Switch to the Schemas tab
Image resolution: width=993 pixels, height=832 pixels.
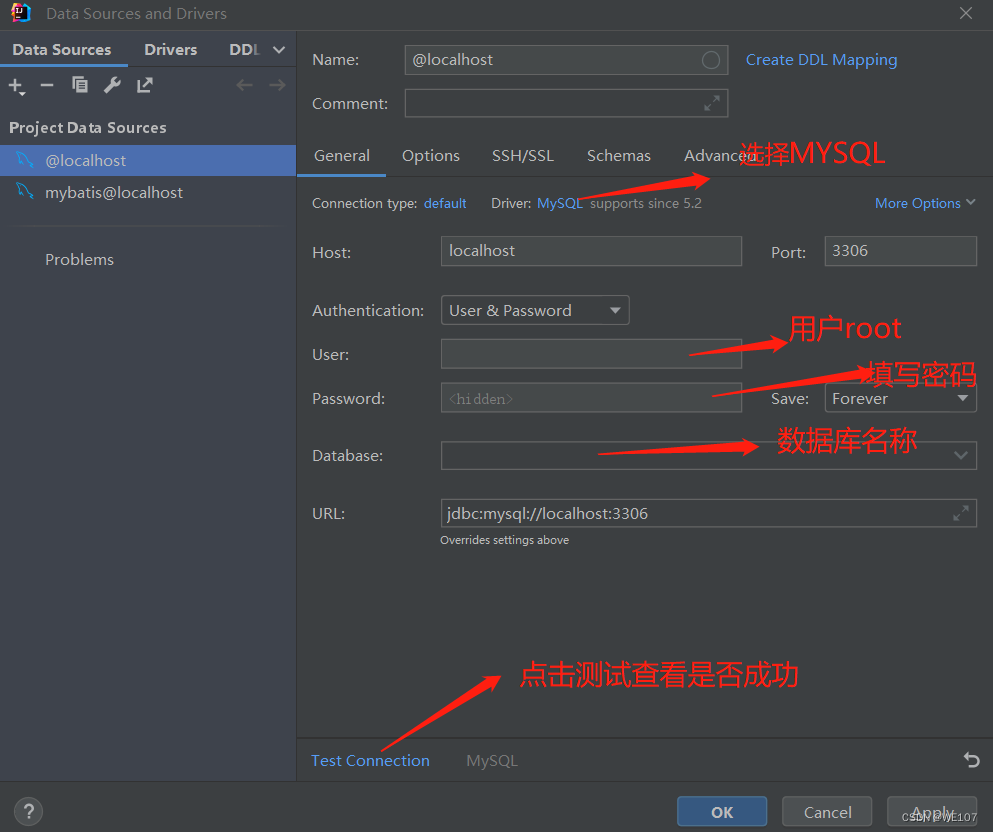618,156
